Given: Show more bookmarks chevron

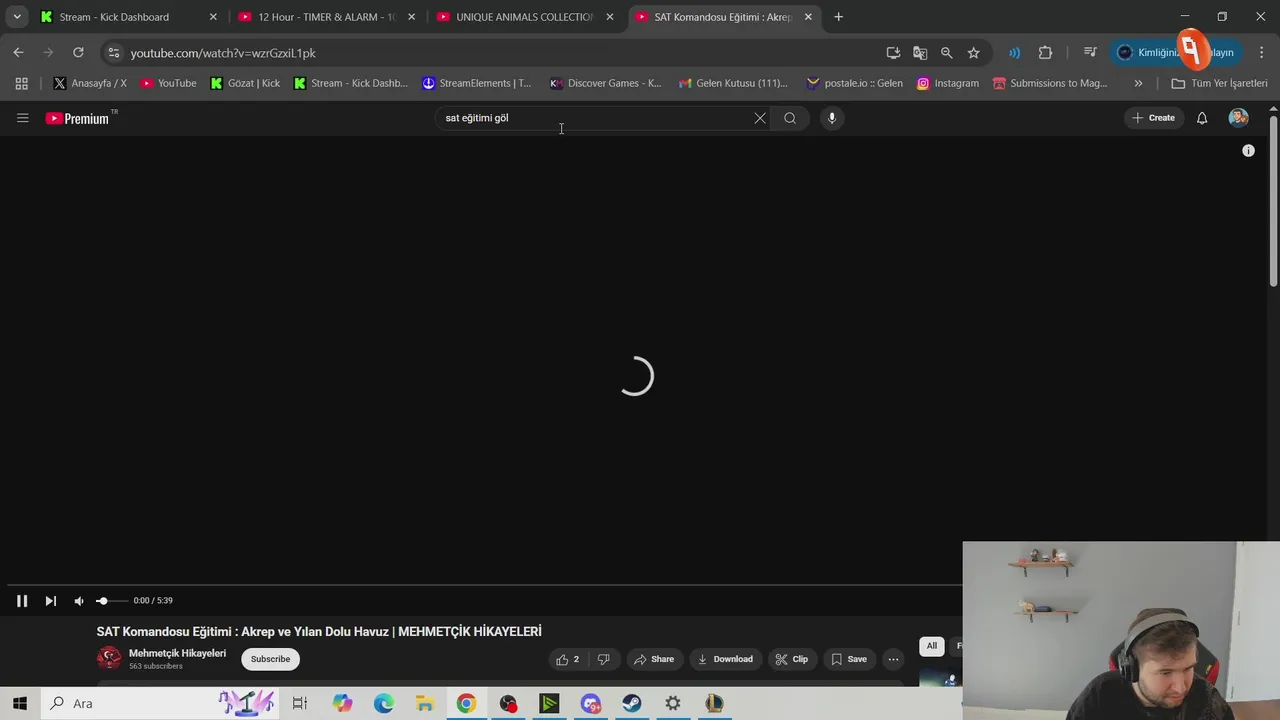Looking at the screenshot, I should pos(1138,84).
